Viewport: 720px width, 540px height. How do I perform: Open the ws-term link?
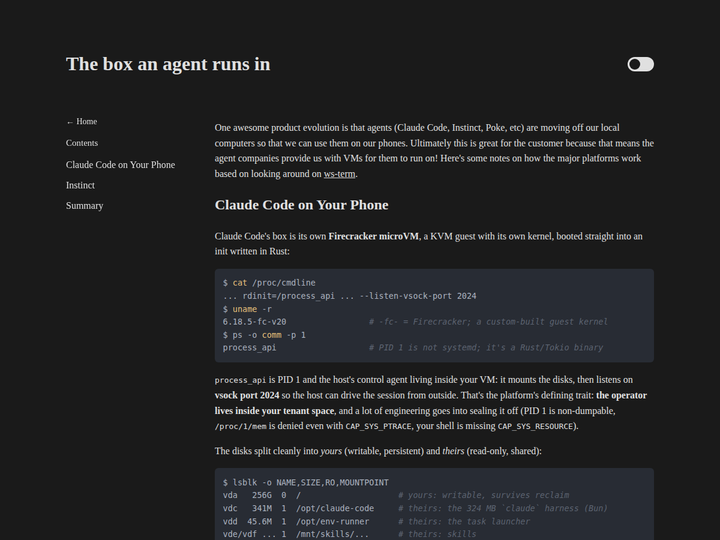point(339,174)
